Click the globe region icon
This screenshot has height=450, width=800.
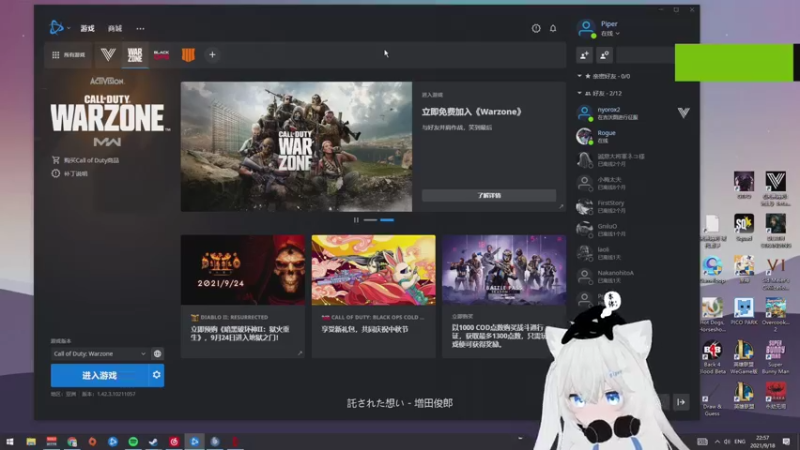pos(158,354)
